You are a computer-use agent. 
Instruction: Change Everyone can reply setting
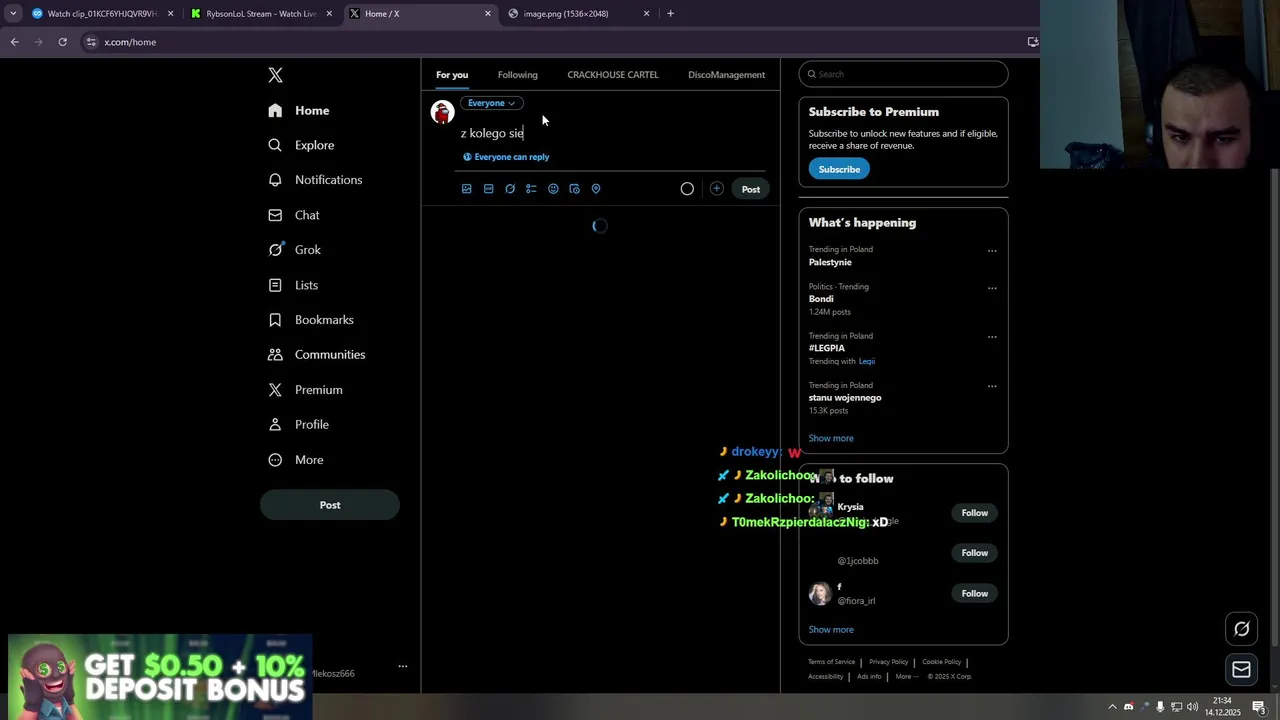pyautogui.click(x=506, y=157)
